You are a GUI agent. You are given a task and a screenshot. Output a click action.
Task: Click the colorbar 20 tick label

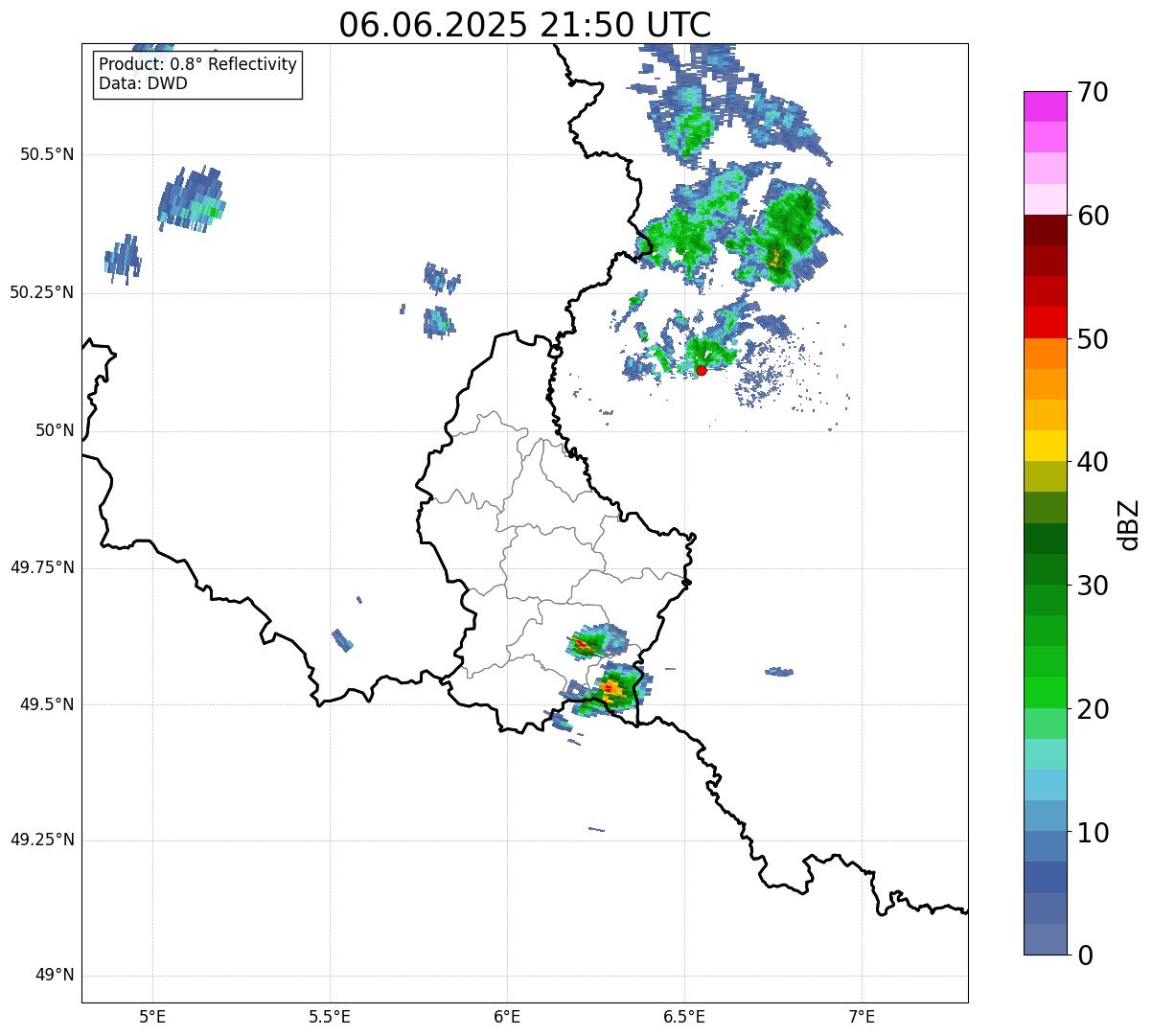pyautogui.click(x=1093, y=709)
